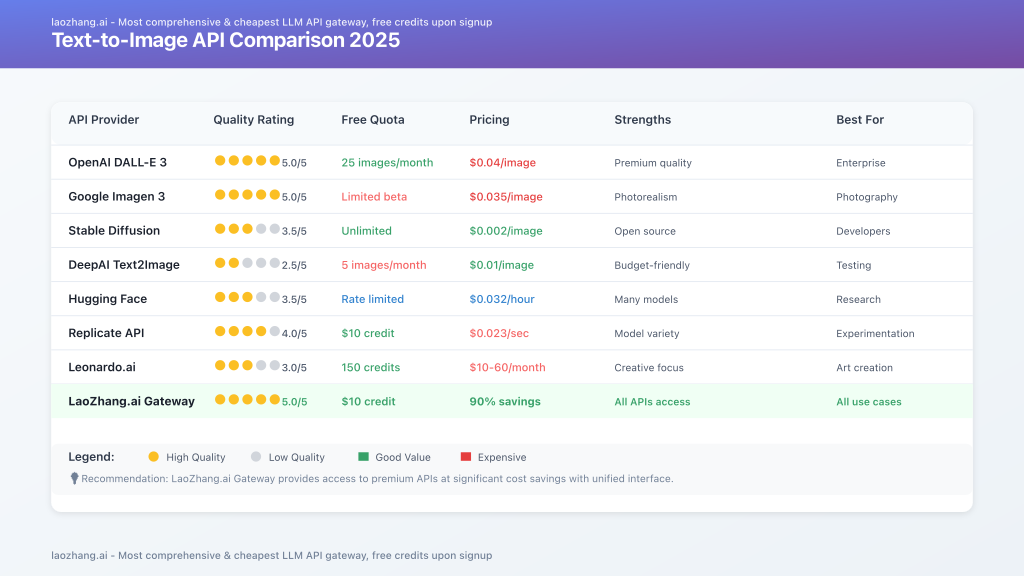Click the yellow High Quality legend dot

coord(153,456)
